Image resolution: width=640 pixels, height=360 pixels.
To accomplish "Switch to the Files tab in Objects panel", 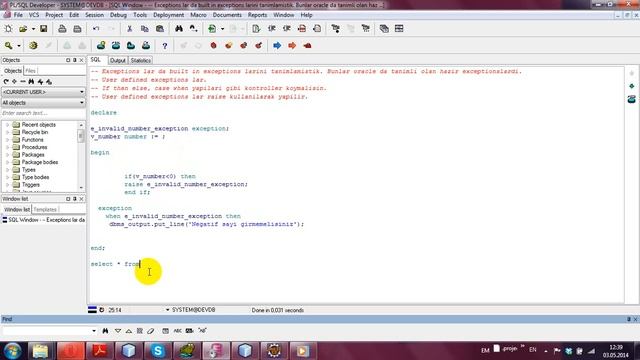I will 31,71.
